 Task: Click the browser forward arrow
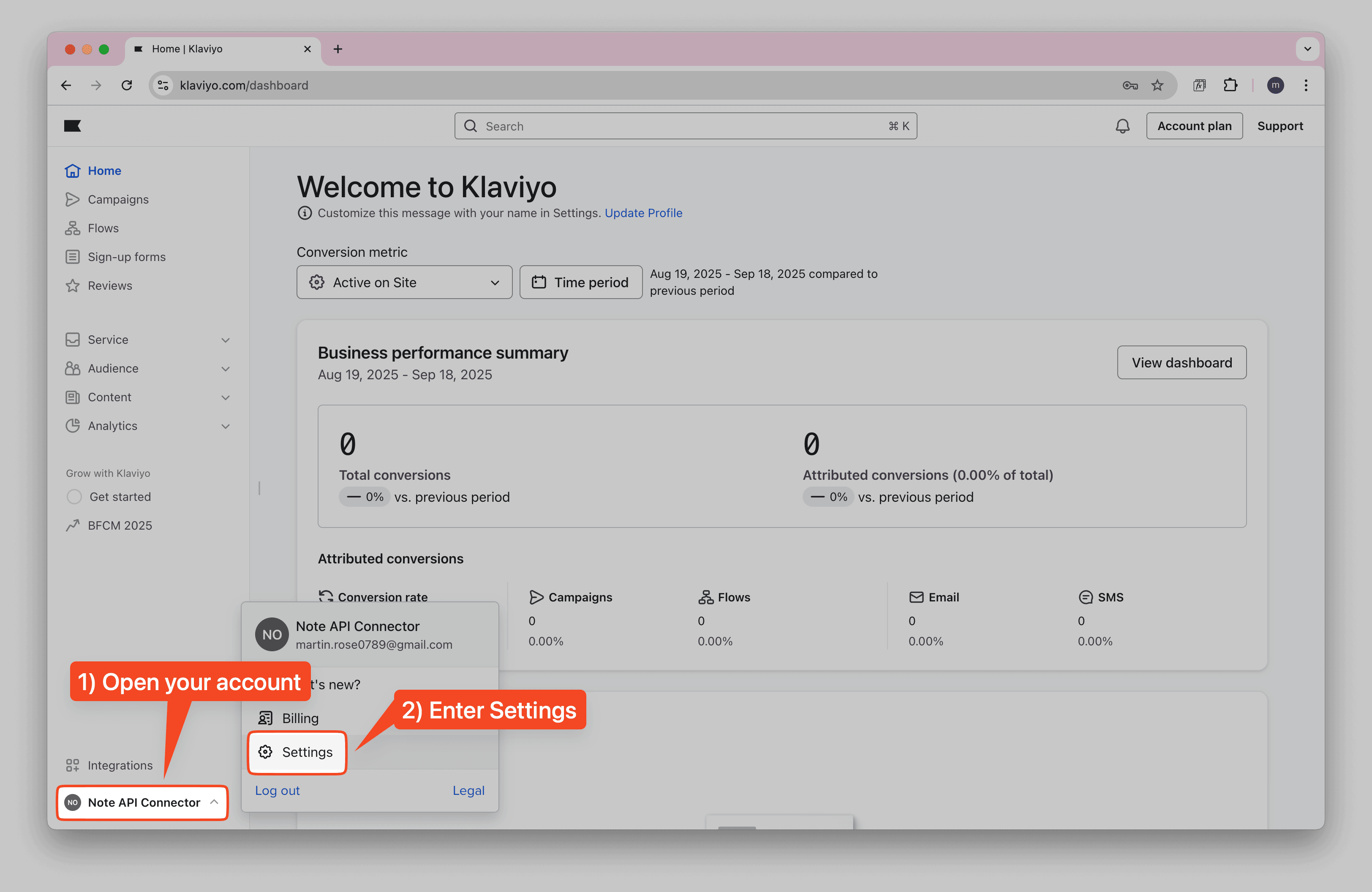pos(96,85)
